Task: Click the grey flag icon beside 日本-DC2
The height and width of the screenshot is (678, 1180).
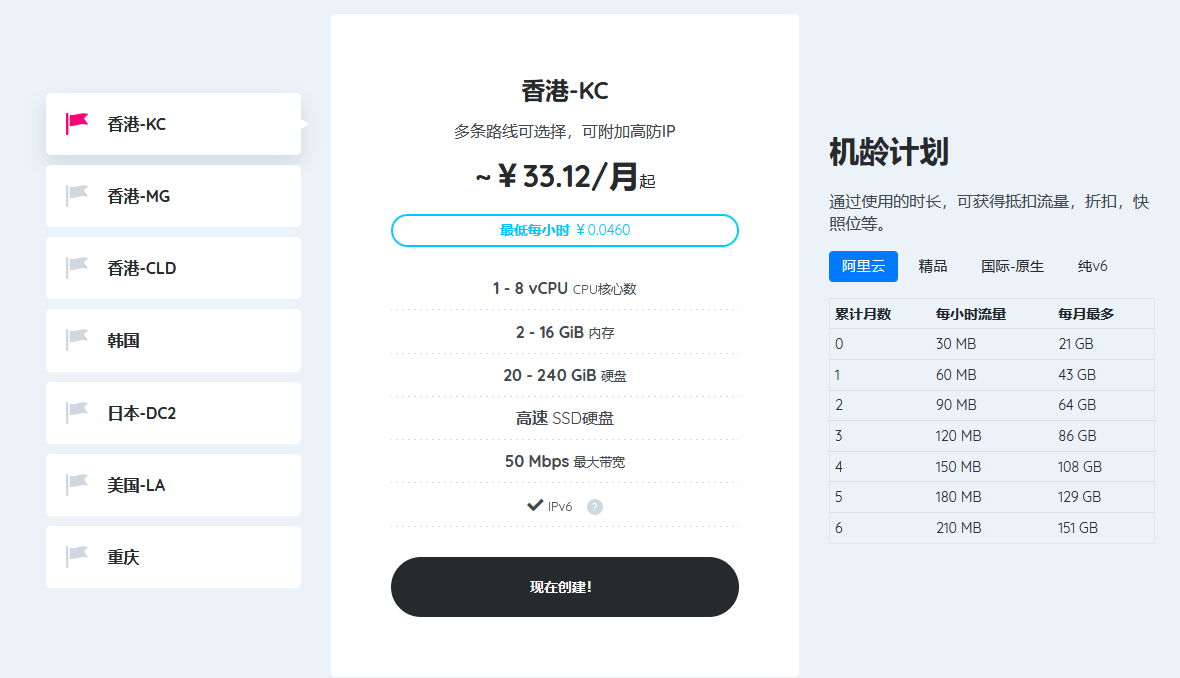Action: coord(77,412)
